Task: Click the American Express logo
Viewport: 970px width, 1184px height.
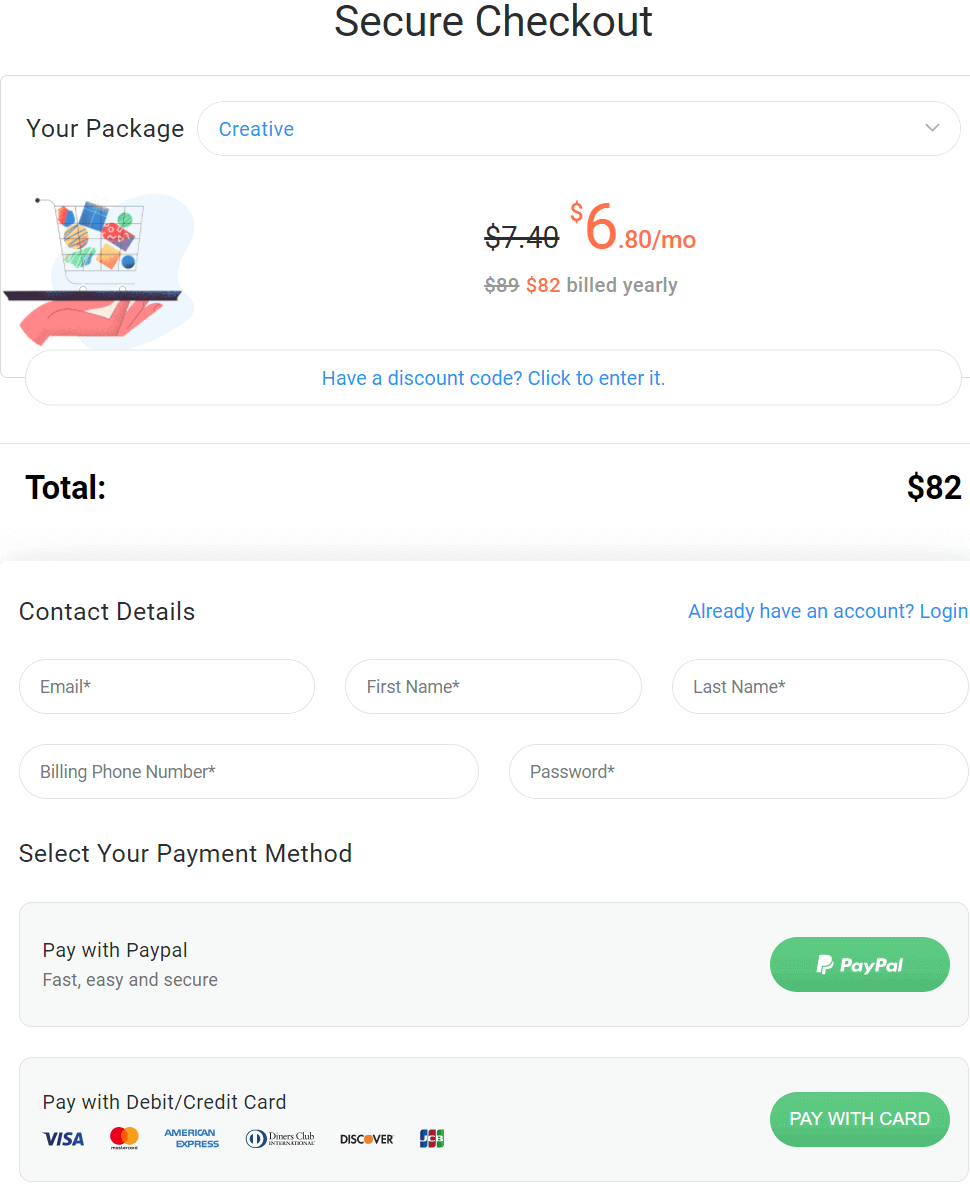Action: click(191, 1138)
